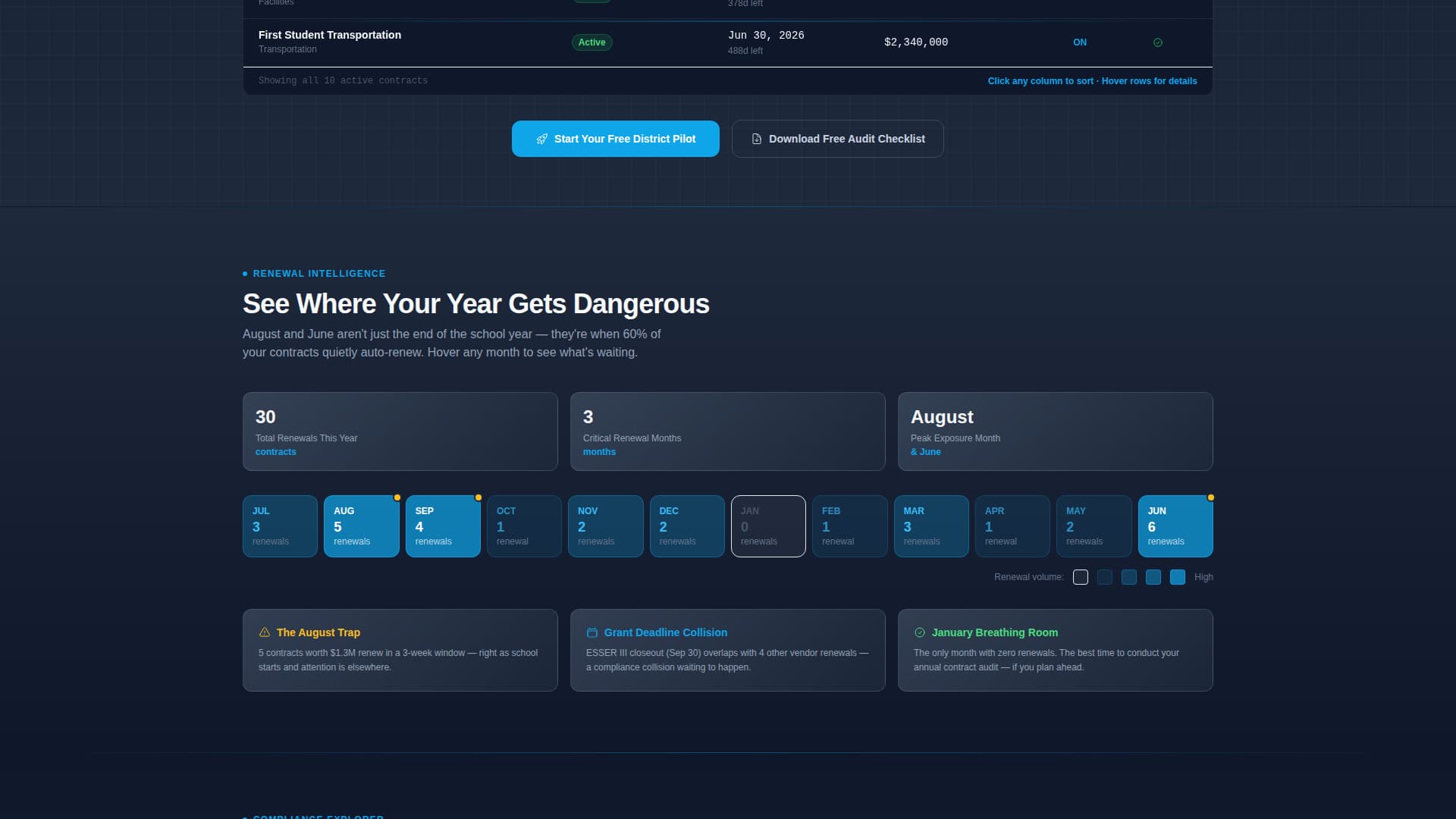The width and height of the screenshot is (1456, 819).
Task: Click the lowest-volume legend swatch with white outline
Action: click(x=1081, y=577)
